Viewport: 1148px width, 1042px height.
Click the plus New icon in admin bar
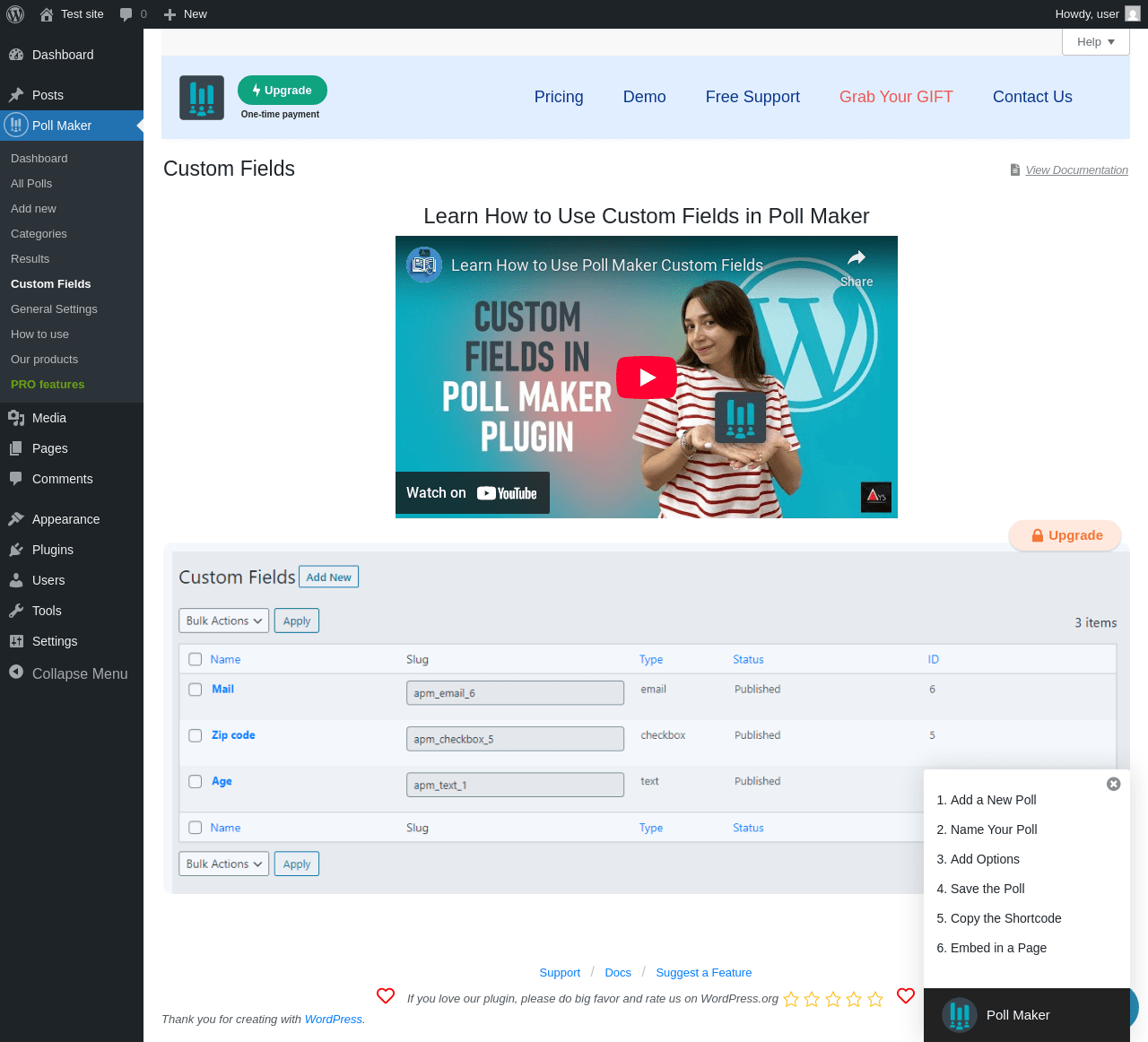point(170,14)
